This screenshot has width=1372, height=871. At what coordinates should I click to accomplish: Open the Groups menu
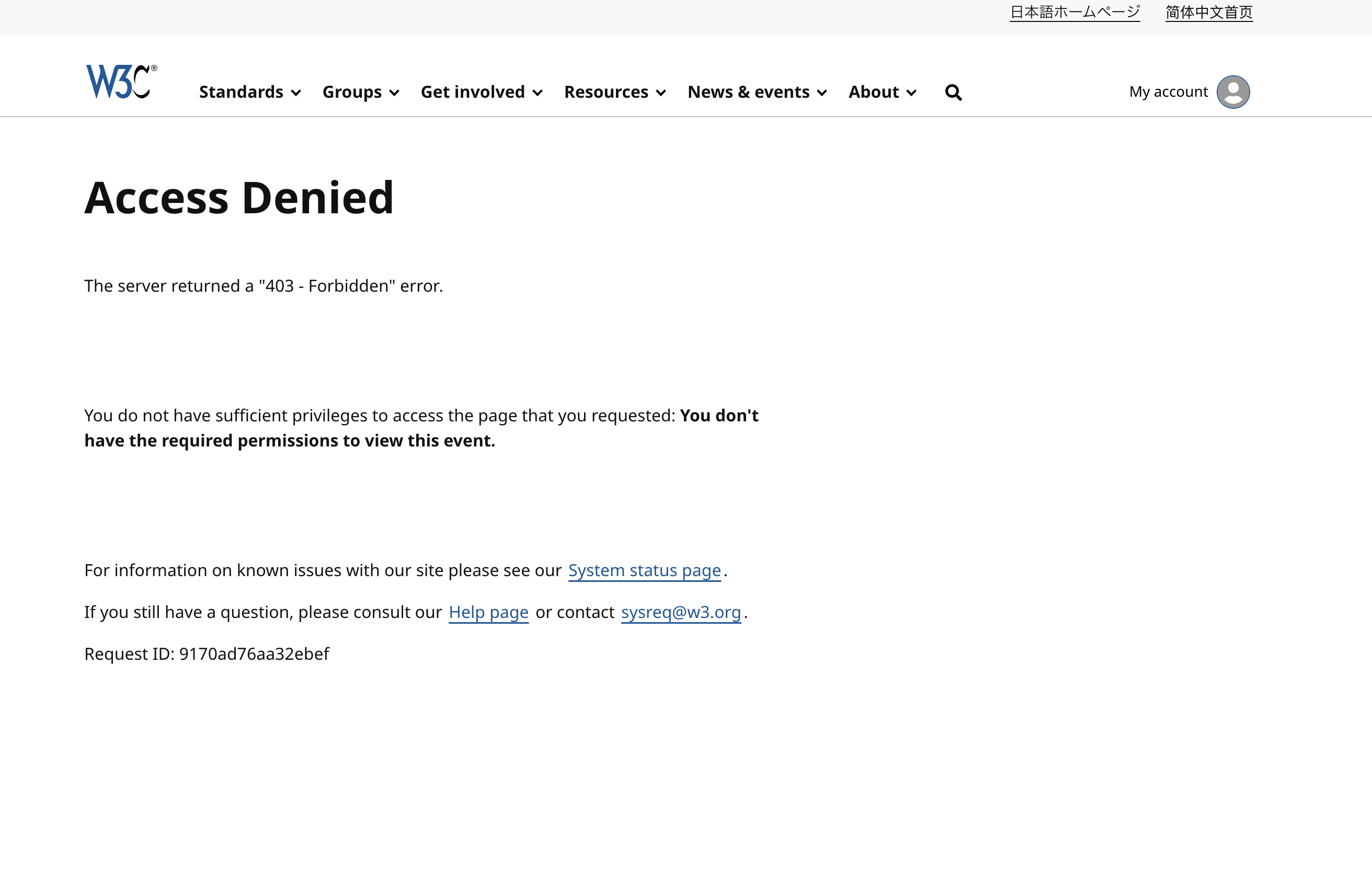[352, 91]
